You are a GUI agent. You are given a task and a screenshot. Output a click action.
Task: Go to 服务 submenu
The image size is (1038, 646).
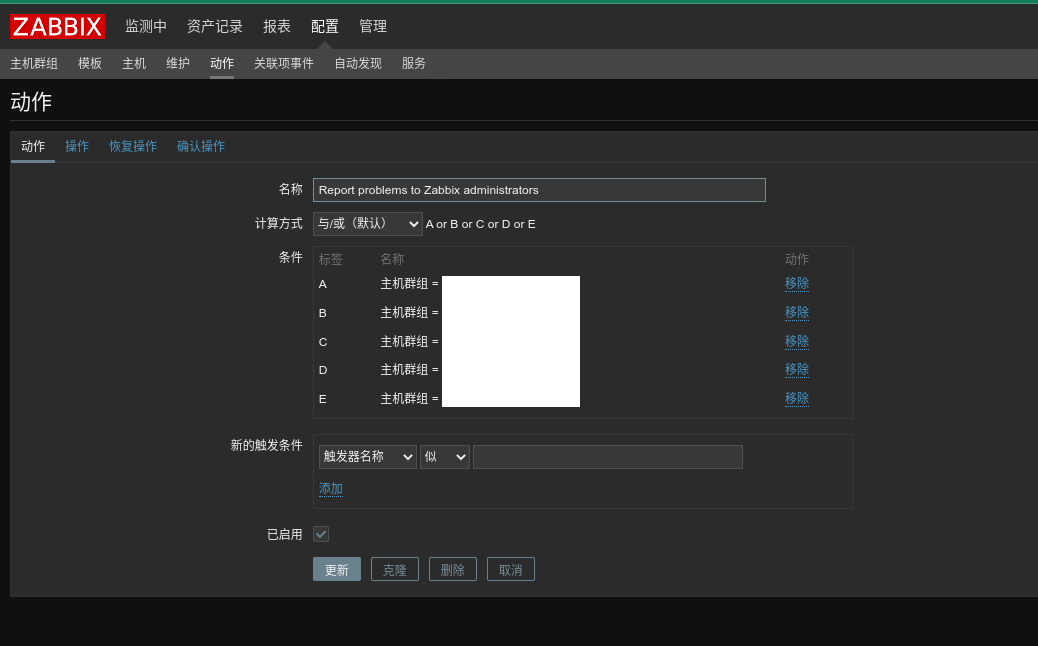point(413,64)
